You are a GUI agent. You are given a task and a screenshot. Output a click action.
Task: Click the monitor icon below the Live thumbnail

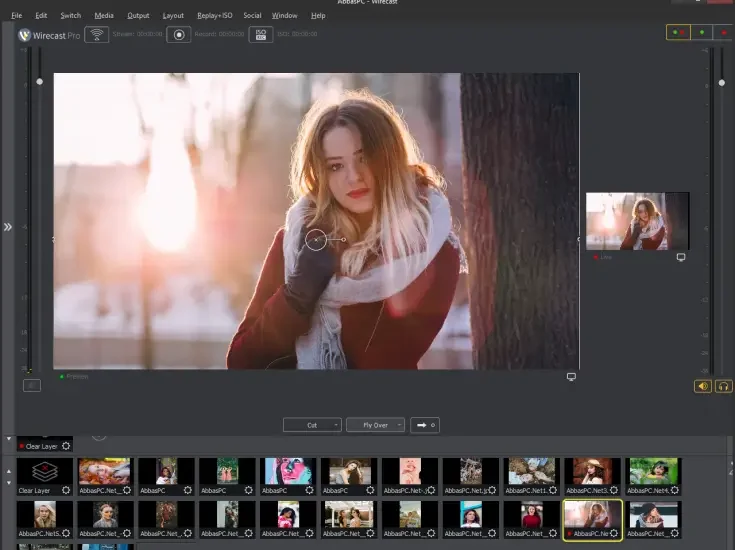681,257
